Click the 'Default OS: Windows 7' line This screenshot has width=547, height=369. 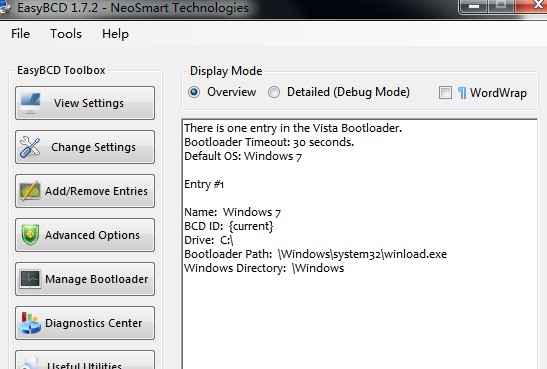coord(243,156)
